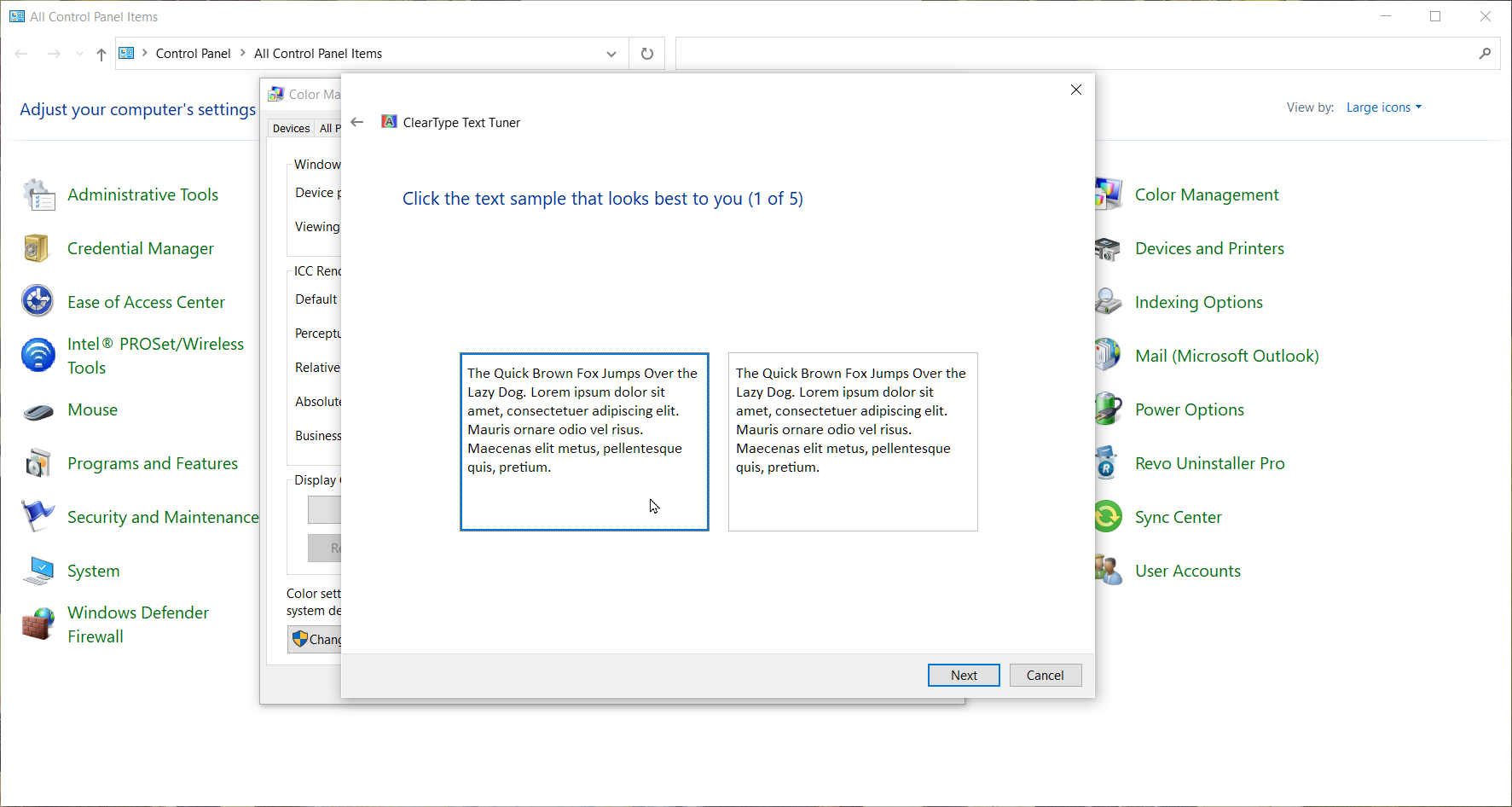Select the left ClearType text sample
Image resolution: width=1512 pixels, height=807 pixels.
coord(584,442)
